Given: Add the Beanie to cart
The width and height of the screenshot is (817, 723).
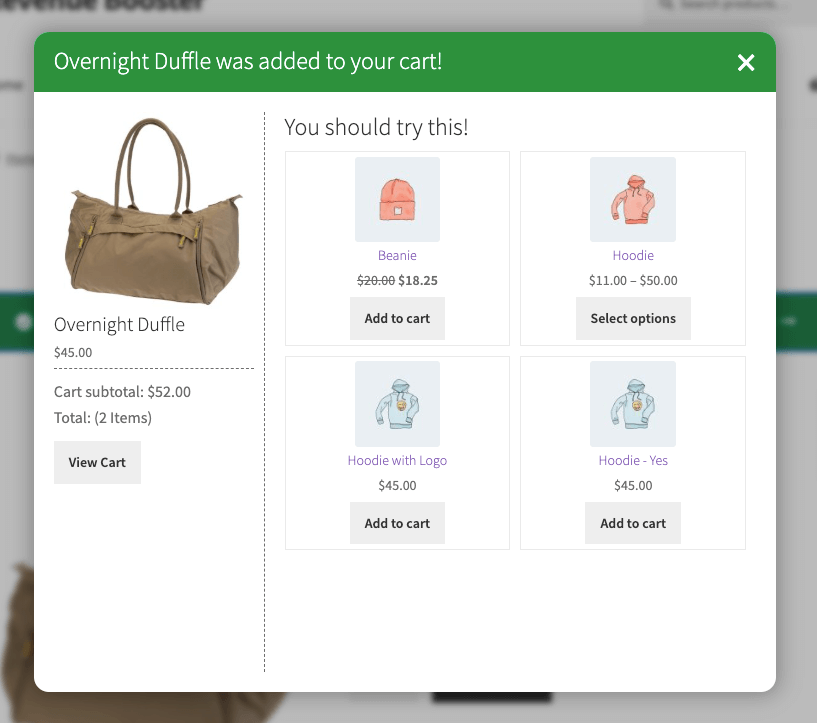Looking at the screenshot, I should tap(397, 318).
